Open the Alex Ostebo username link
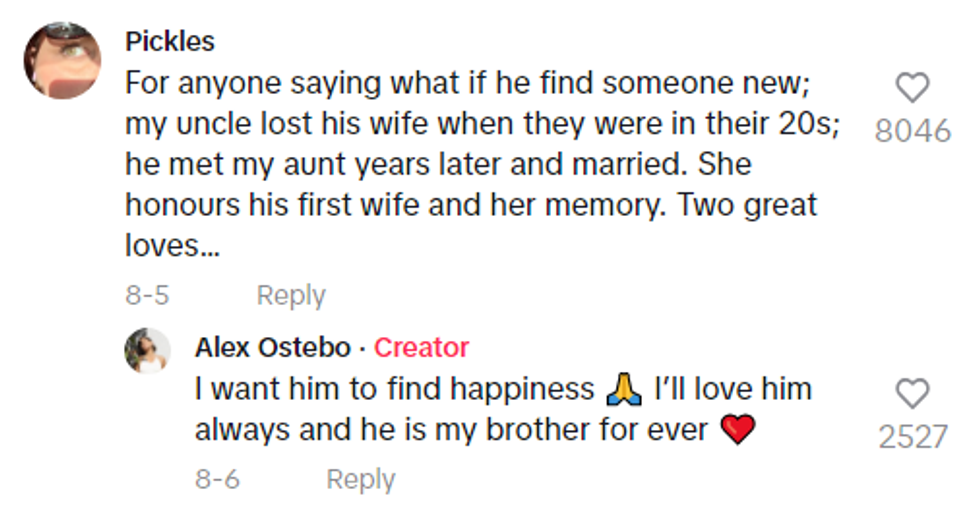This screenshot has height=517, width=980. [273, 347]
